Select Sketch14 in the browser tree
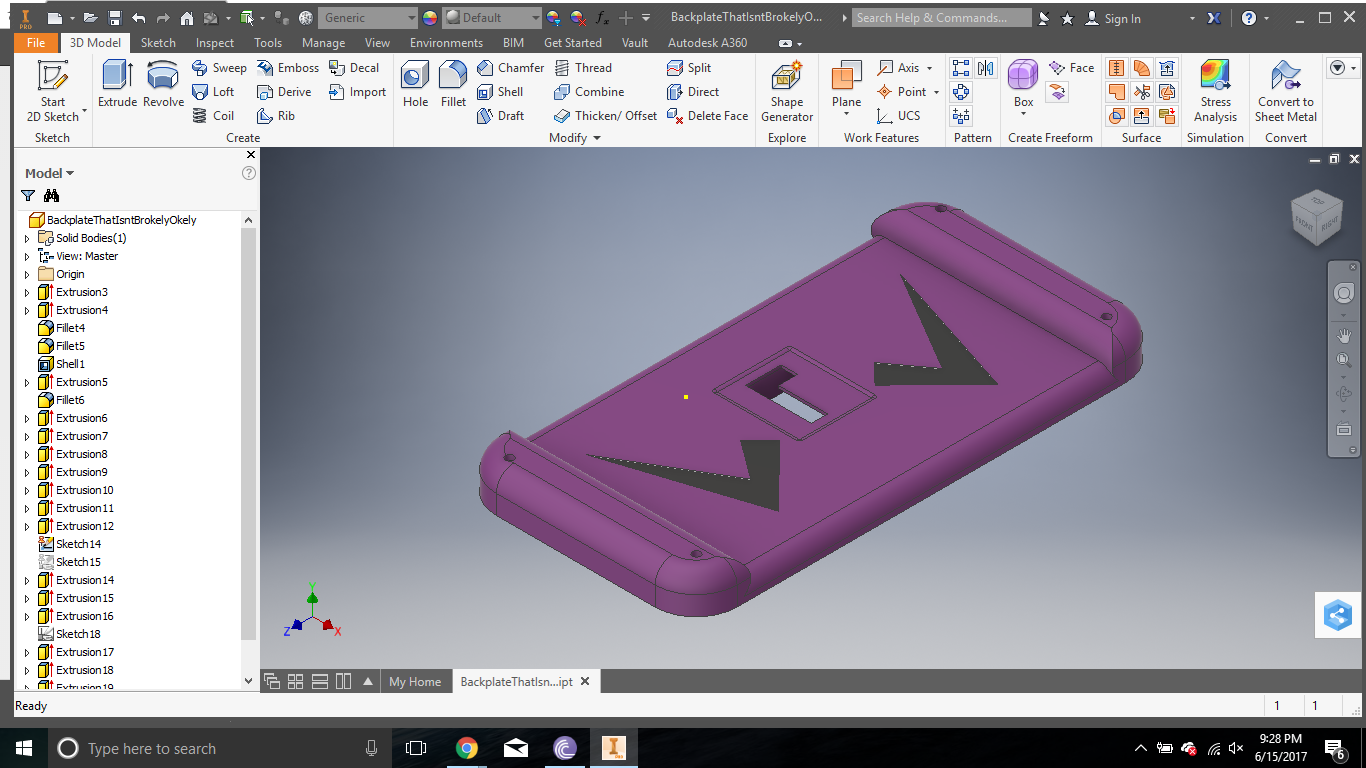Viewport: 1366px width, 768px height. tap(78, 544)
